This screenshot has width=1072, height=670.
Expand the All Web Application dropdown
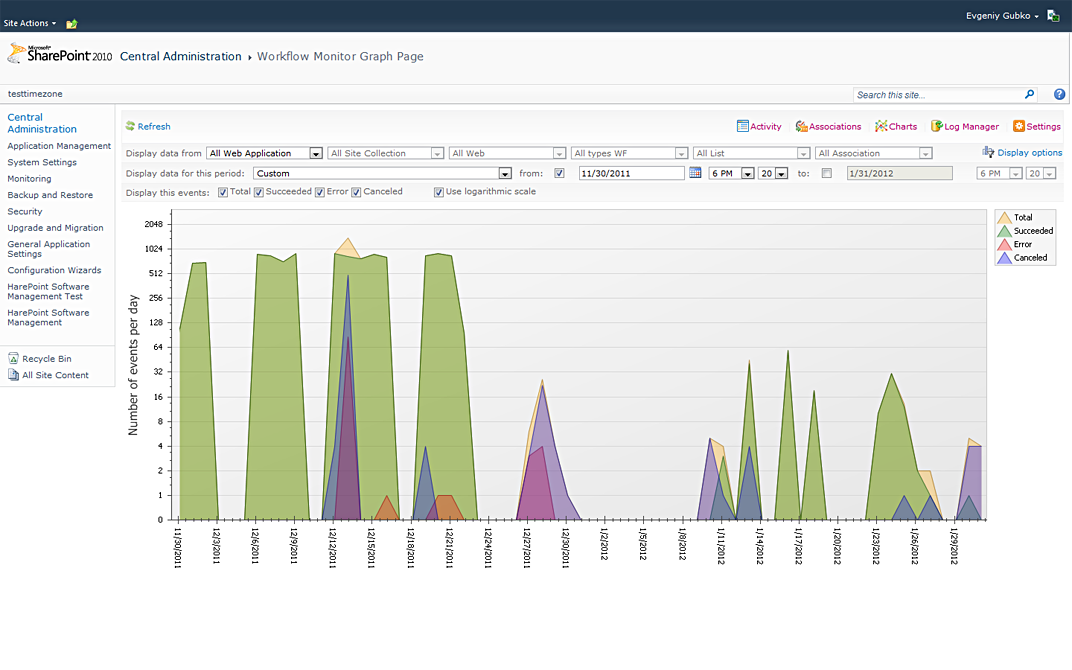point(316,154)
